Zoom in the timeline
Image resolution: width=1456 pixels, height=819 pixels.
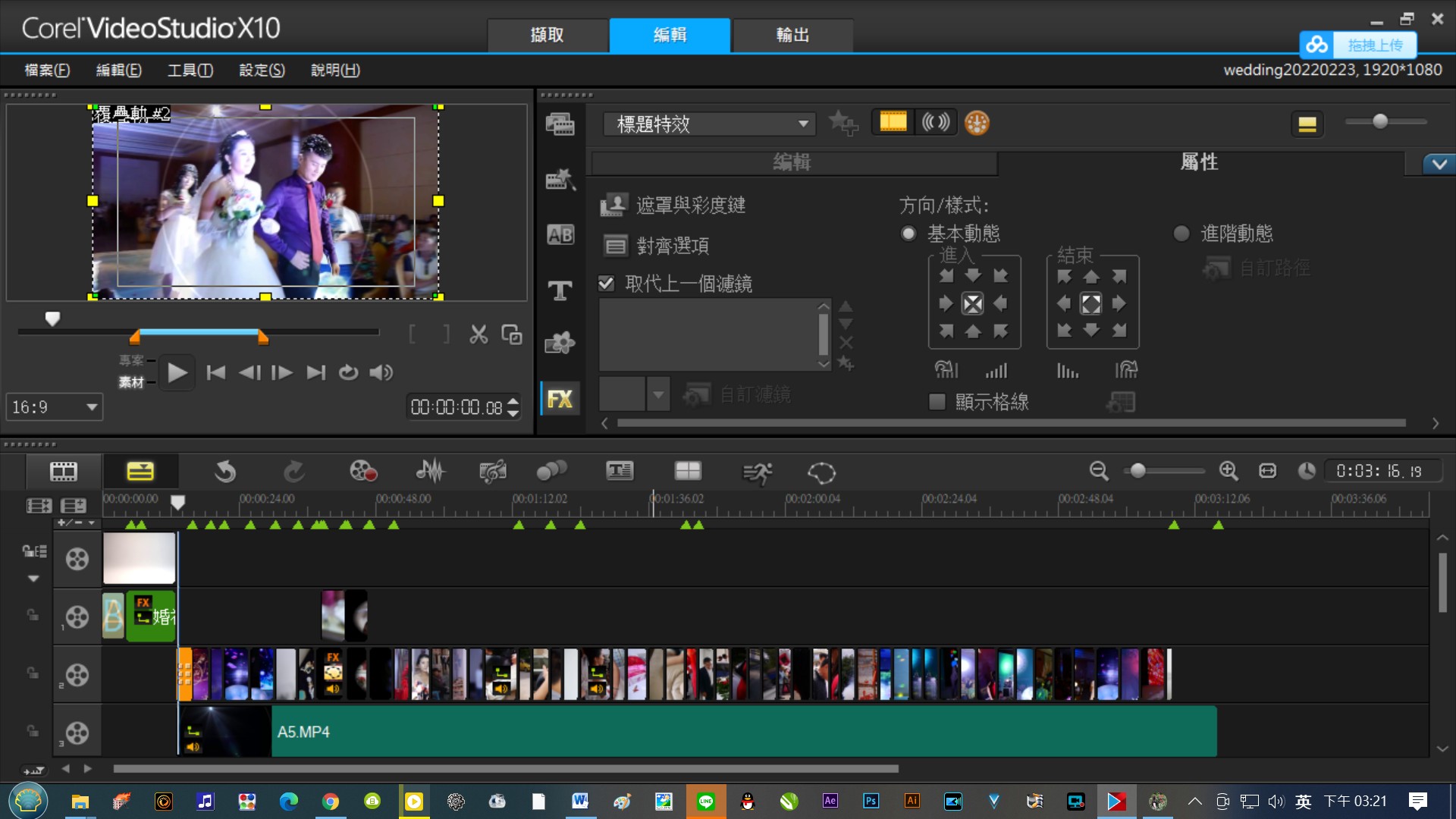[1228, 471]
